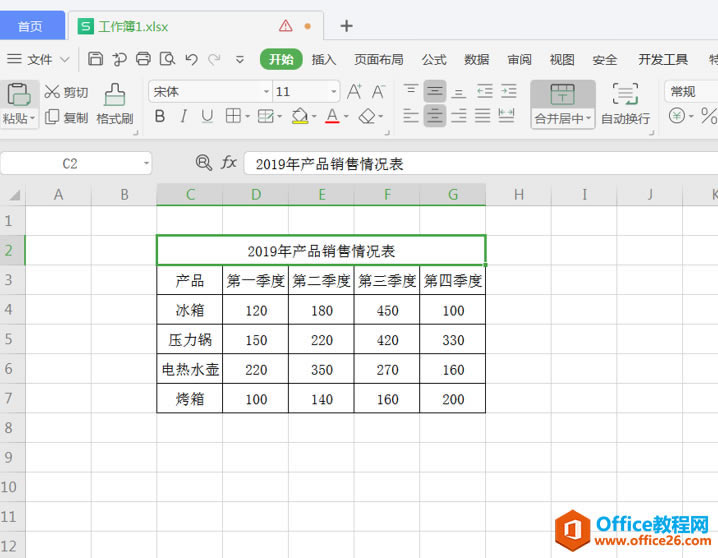Click the formula bar input
The width and height of the screenshot is (718, 558).
point(481,163)
